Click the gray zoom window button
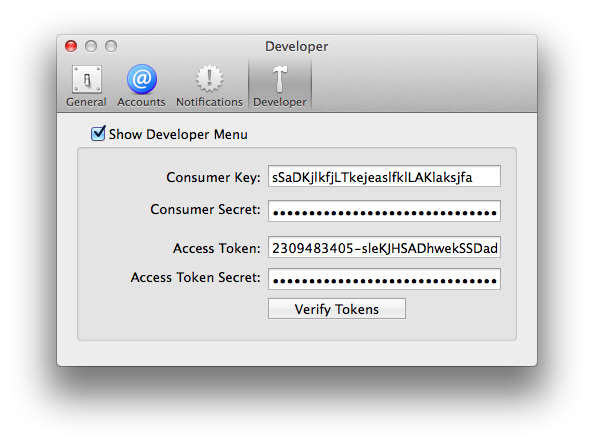Image resolution: width=594 pixels, height=445 pixels. click(111, 46)
